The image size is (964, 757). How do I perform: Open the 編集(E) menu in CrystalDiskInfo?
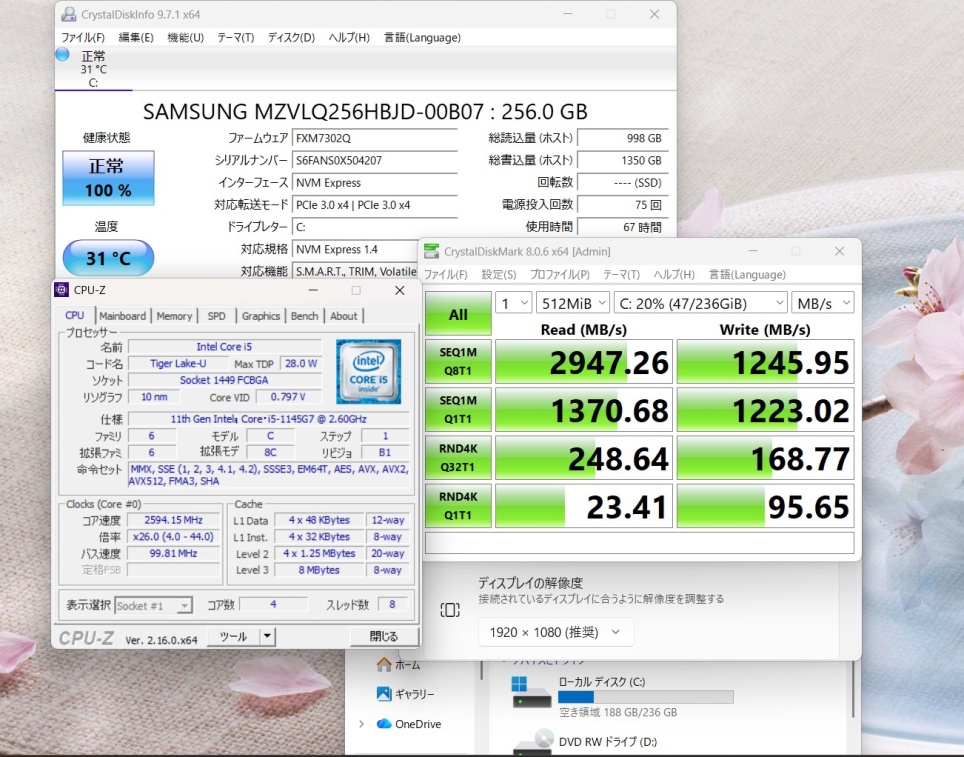click(136, 38)
